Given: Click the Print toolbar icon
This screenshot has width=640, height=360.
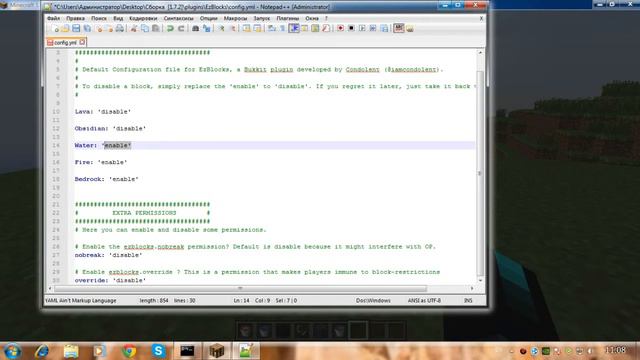Looking at the screenshot, I should pyautogui.click(x=119, y=28).
